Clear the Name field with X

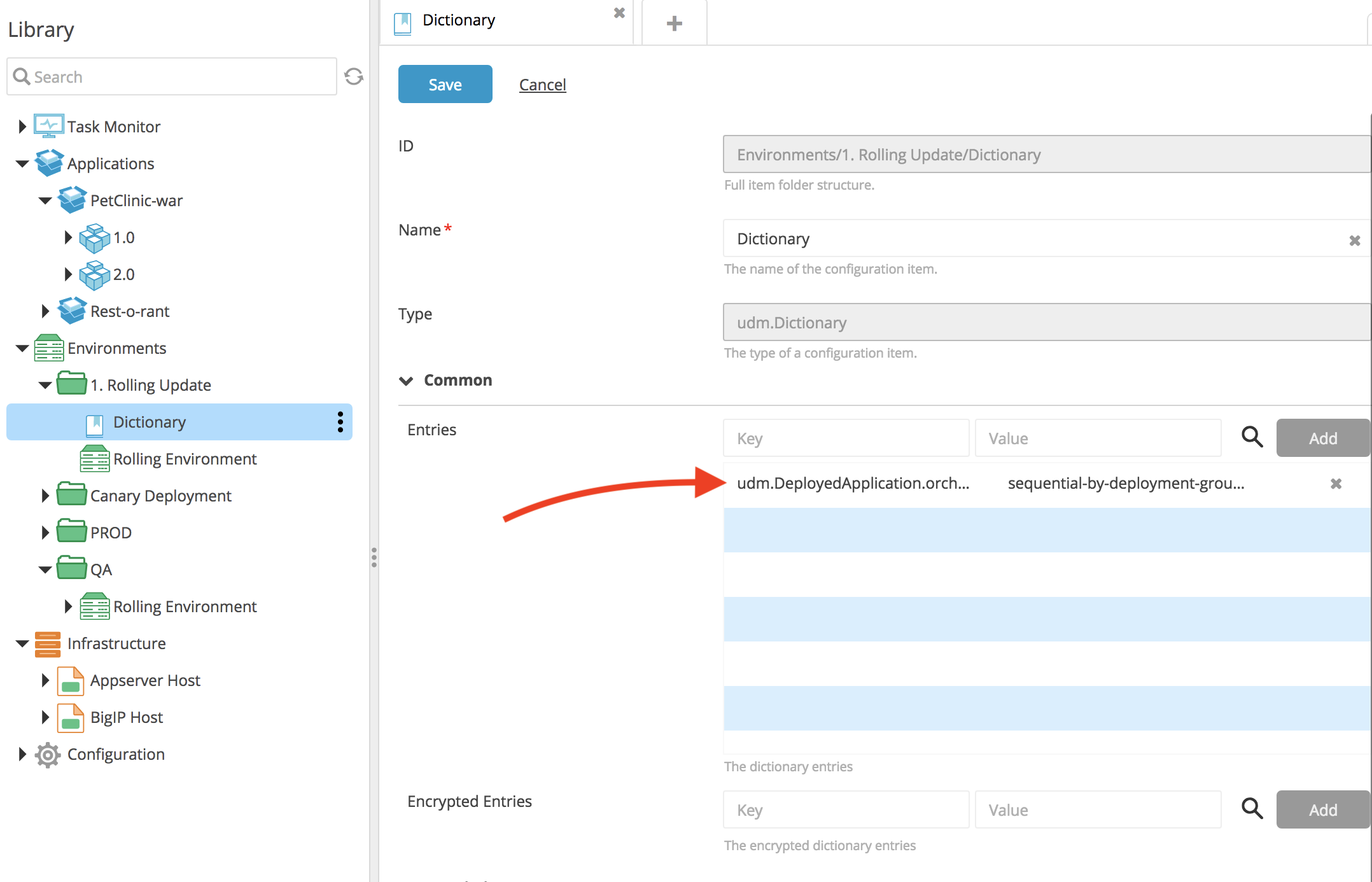pyautogui.click(x=1355, y=241)
